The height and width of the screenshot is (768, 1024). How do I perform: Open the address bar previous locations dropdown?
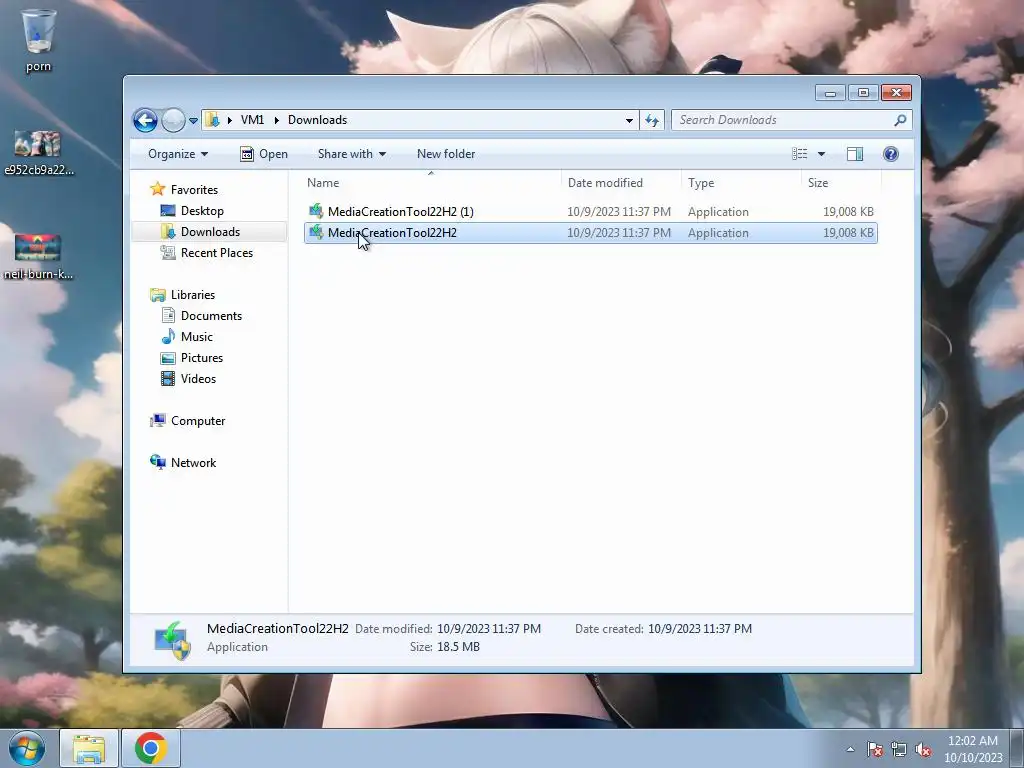coord(629,120)
